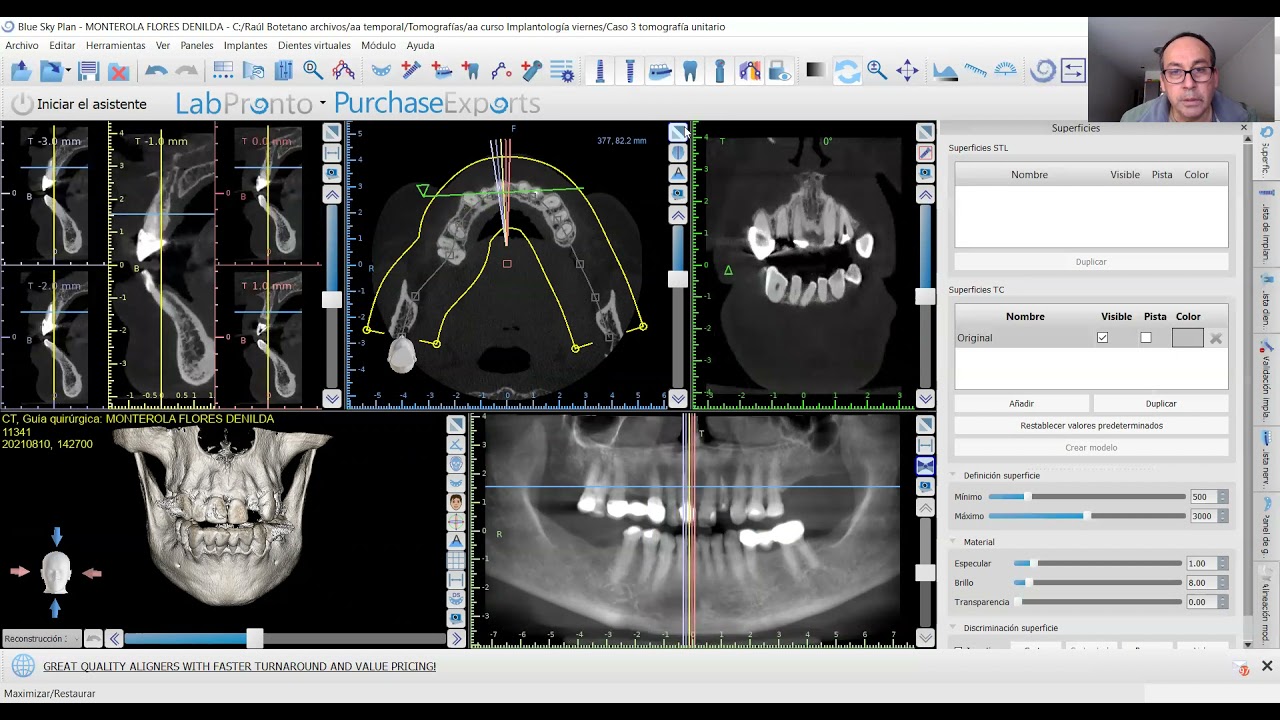Viewport: 1280px width, 720px height.
Task: Click the Especular value input field
Action: 1200,564
